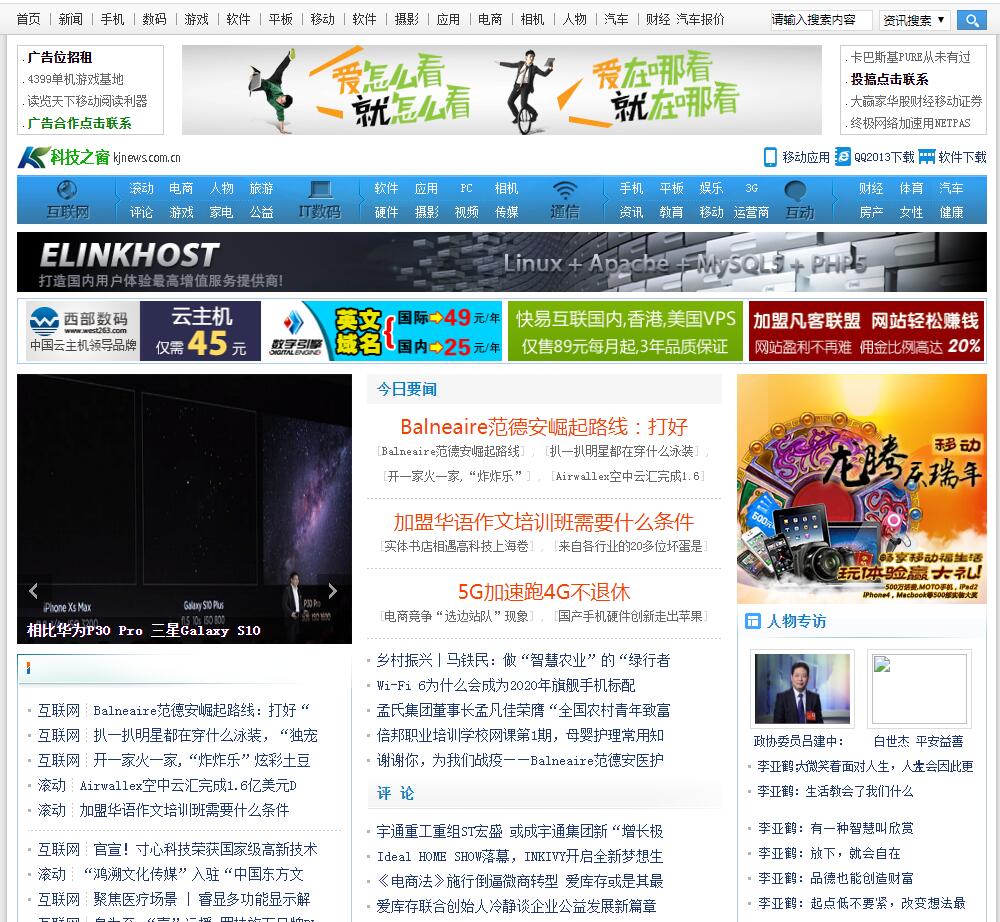1000x922 pixels.
Task: Open slideshow image 相比华为P30 Pro 三星Galaxy S10
Action: coord(184,509)
